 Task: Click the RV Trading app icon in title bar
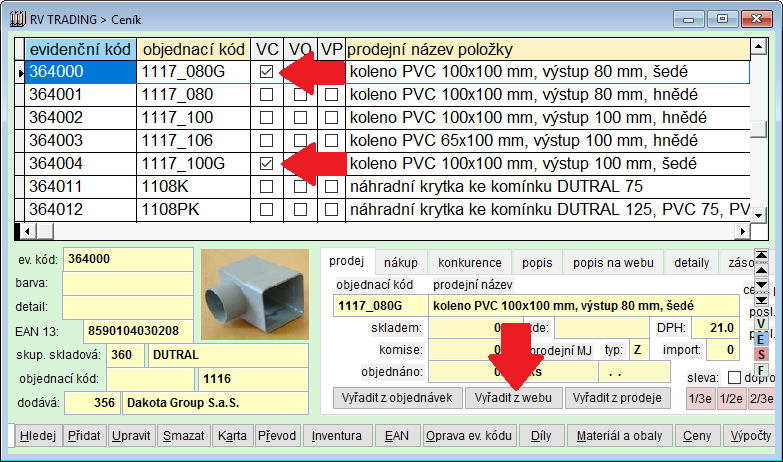point(11,17)
